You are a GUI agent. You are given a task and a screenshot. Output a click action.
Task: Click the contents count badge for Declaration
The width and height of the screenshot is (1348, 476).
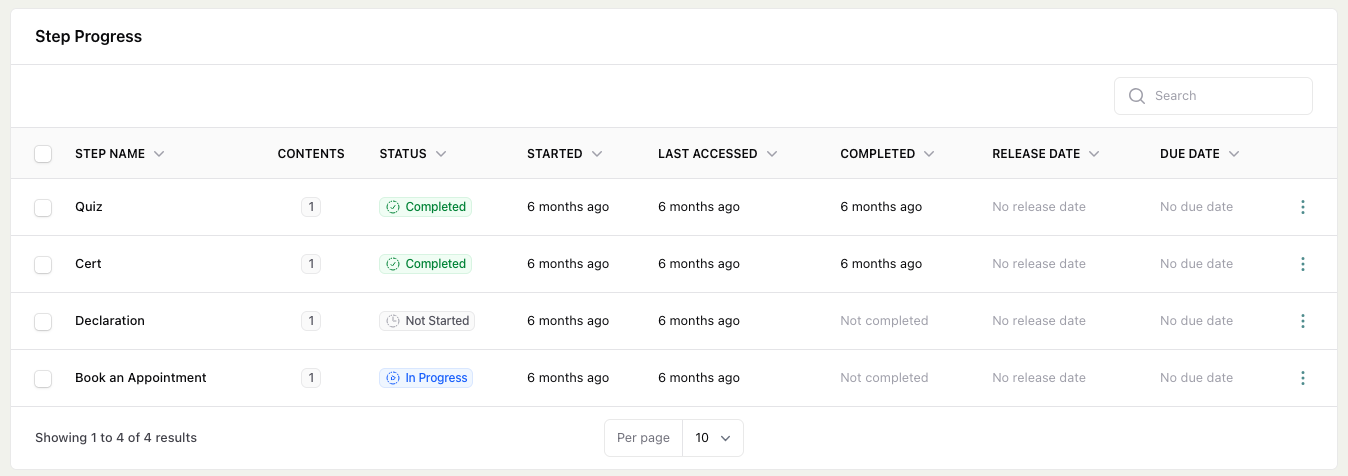(311, 321)
